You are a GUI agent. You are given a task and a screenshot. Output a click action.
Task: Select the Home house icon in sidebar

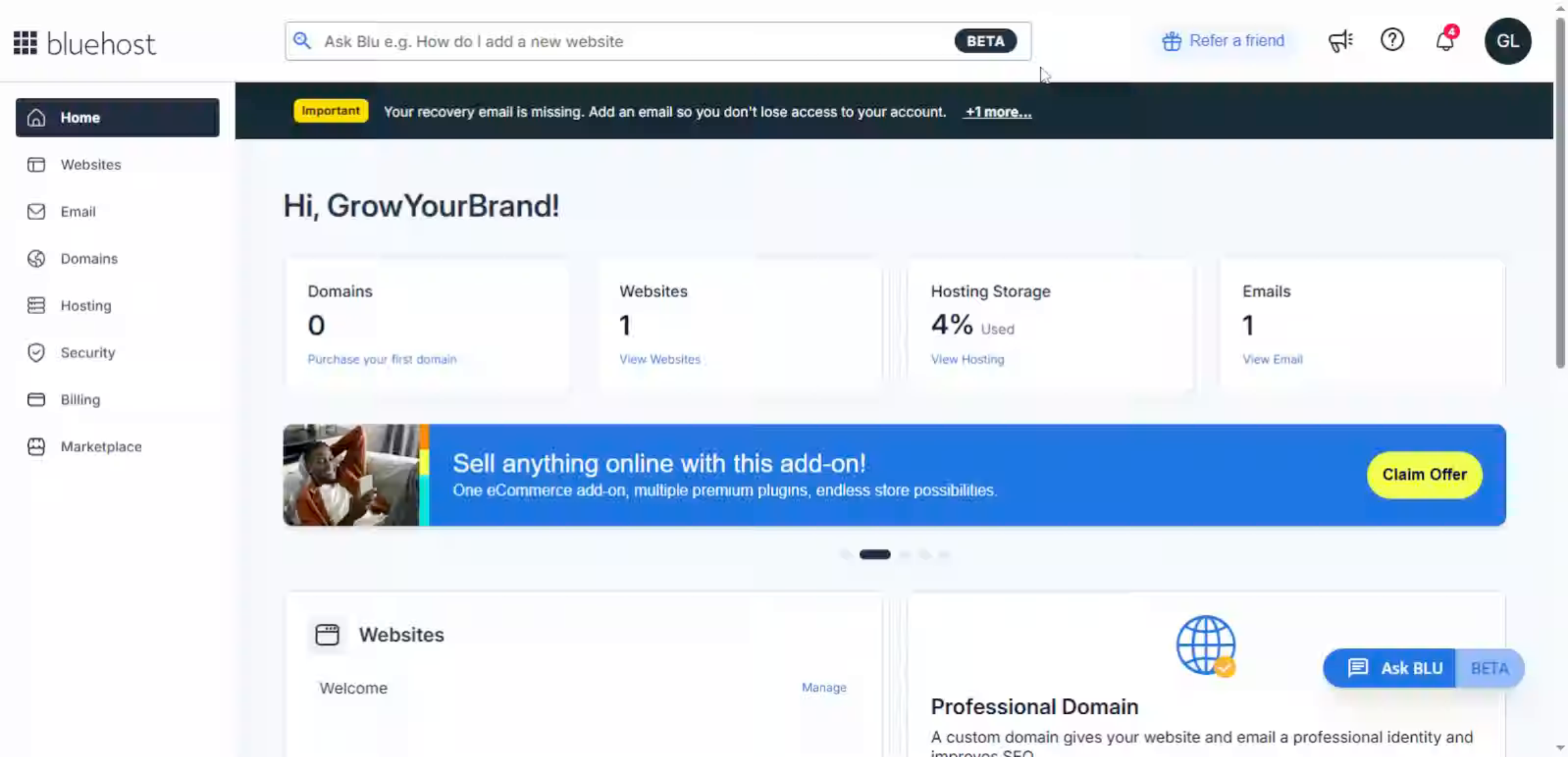pyautogui.click(x=37, y=118)
